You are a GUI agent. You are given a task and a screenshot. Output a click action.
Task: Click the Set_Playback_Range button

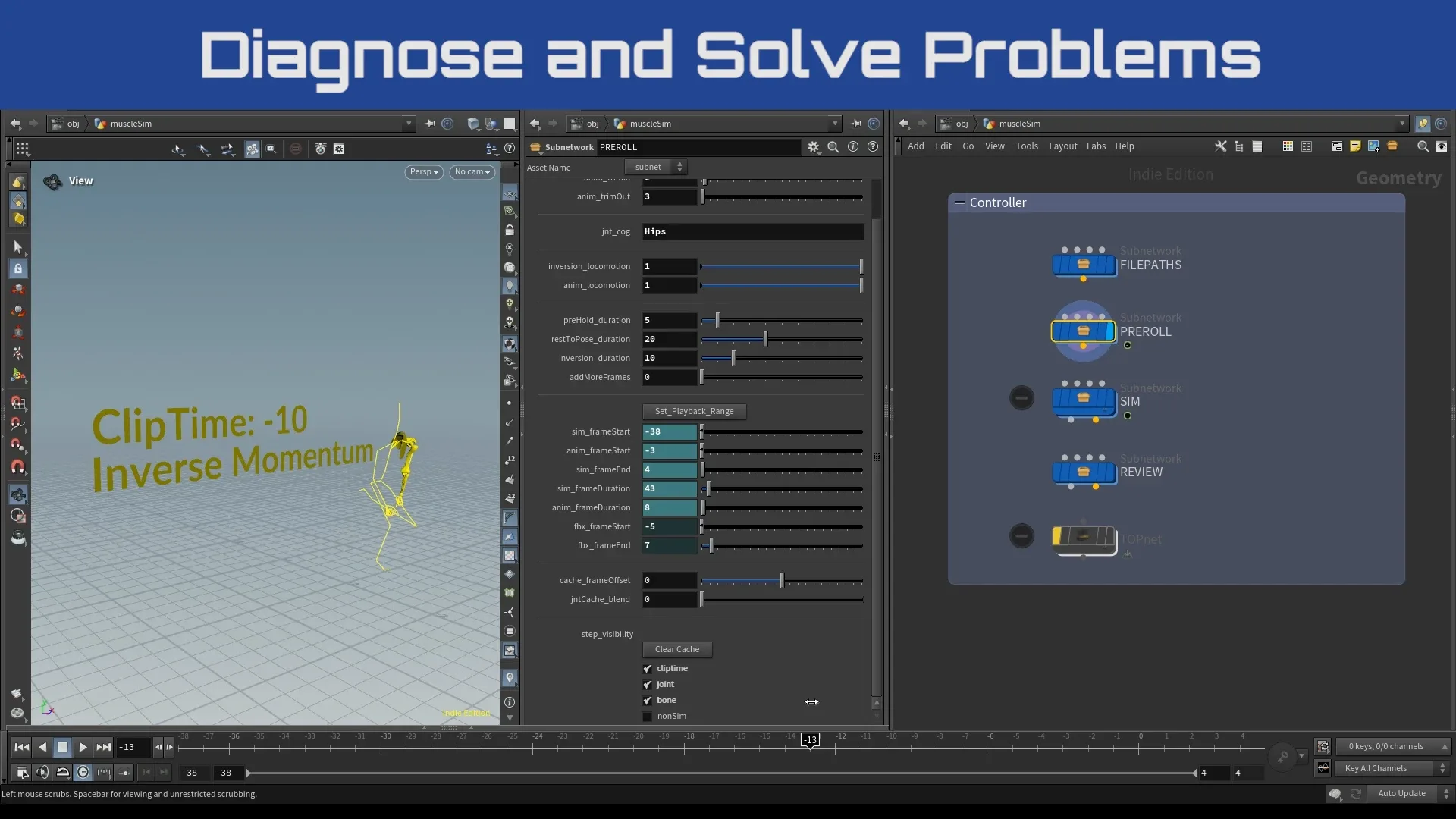pyautogui.click(x=694, y=411)
